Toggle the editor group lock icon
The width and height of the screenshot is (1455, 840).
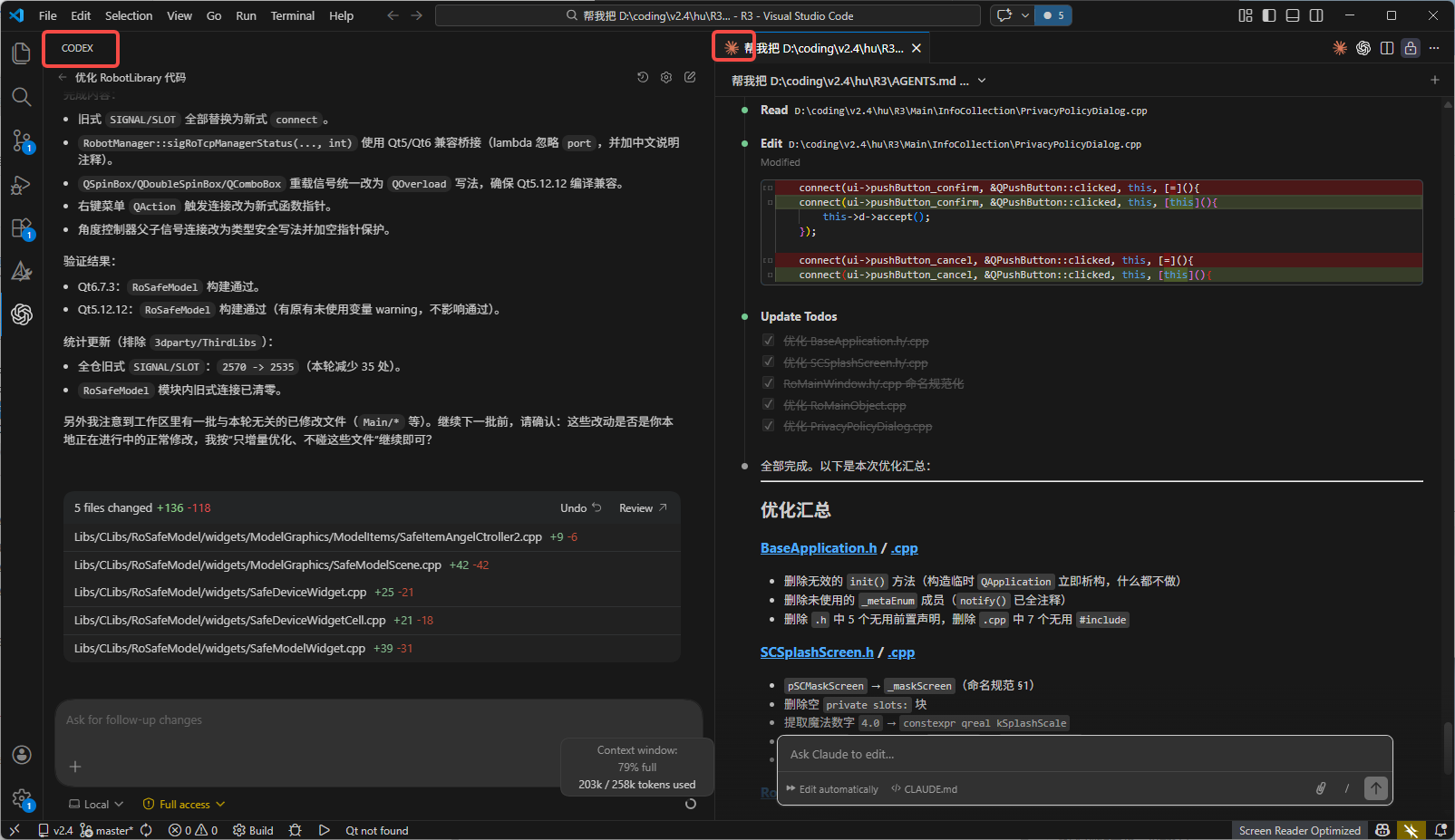[x=1410, y=48]
